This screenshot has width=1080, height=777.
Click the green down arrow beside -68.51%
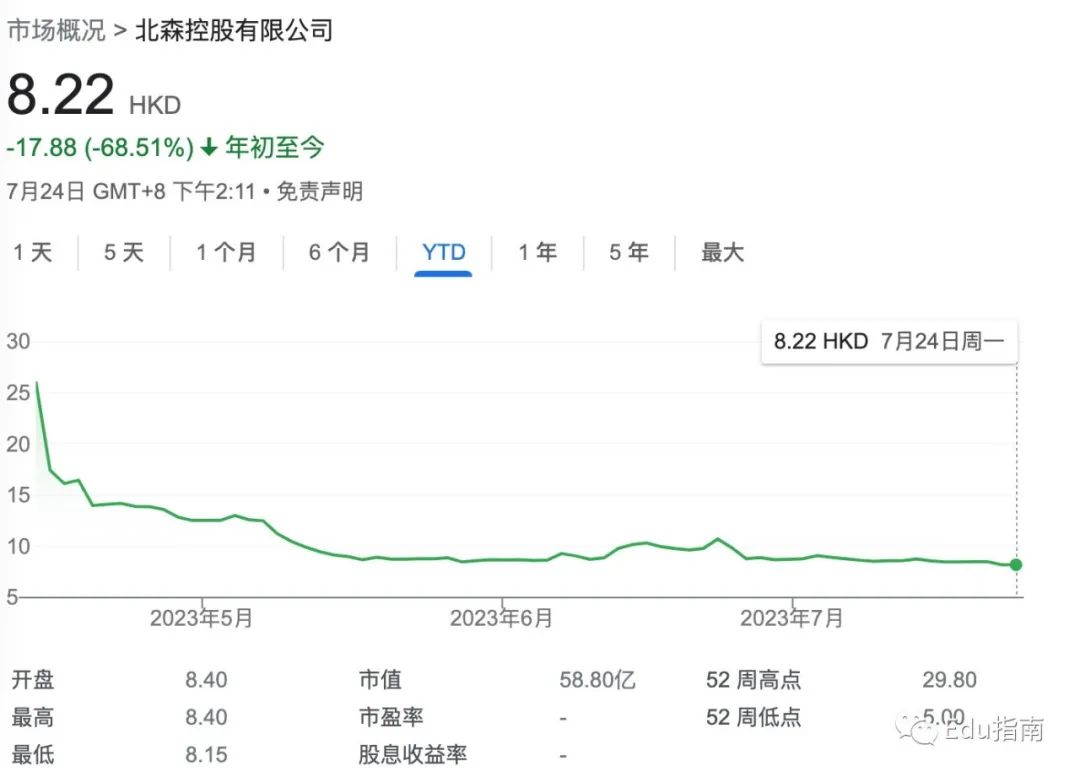click(209, 147)
